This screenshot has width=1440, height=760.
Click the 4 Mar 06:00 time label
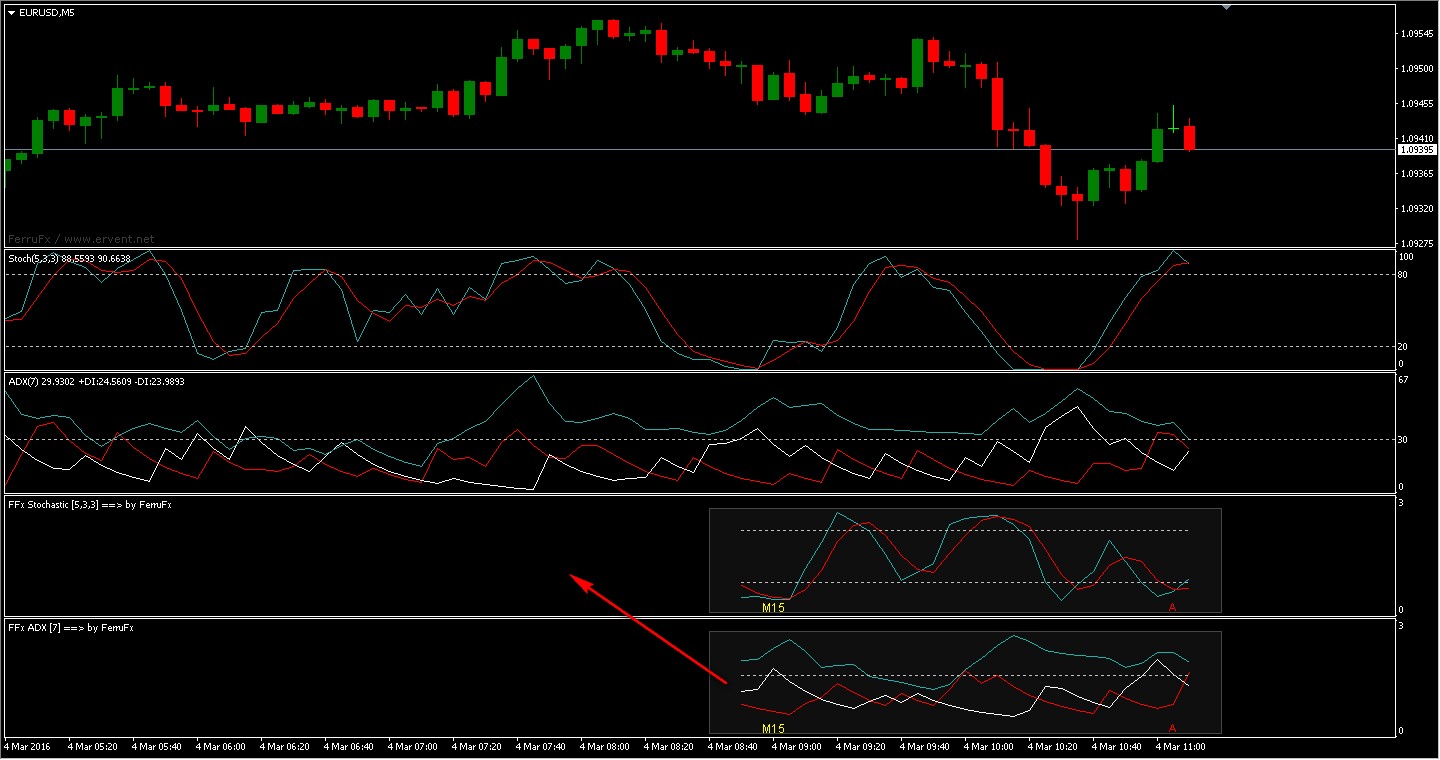pos(220,746)
